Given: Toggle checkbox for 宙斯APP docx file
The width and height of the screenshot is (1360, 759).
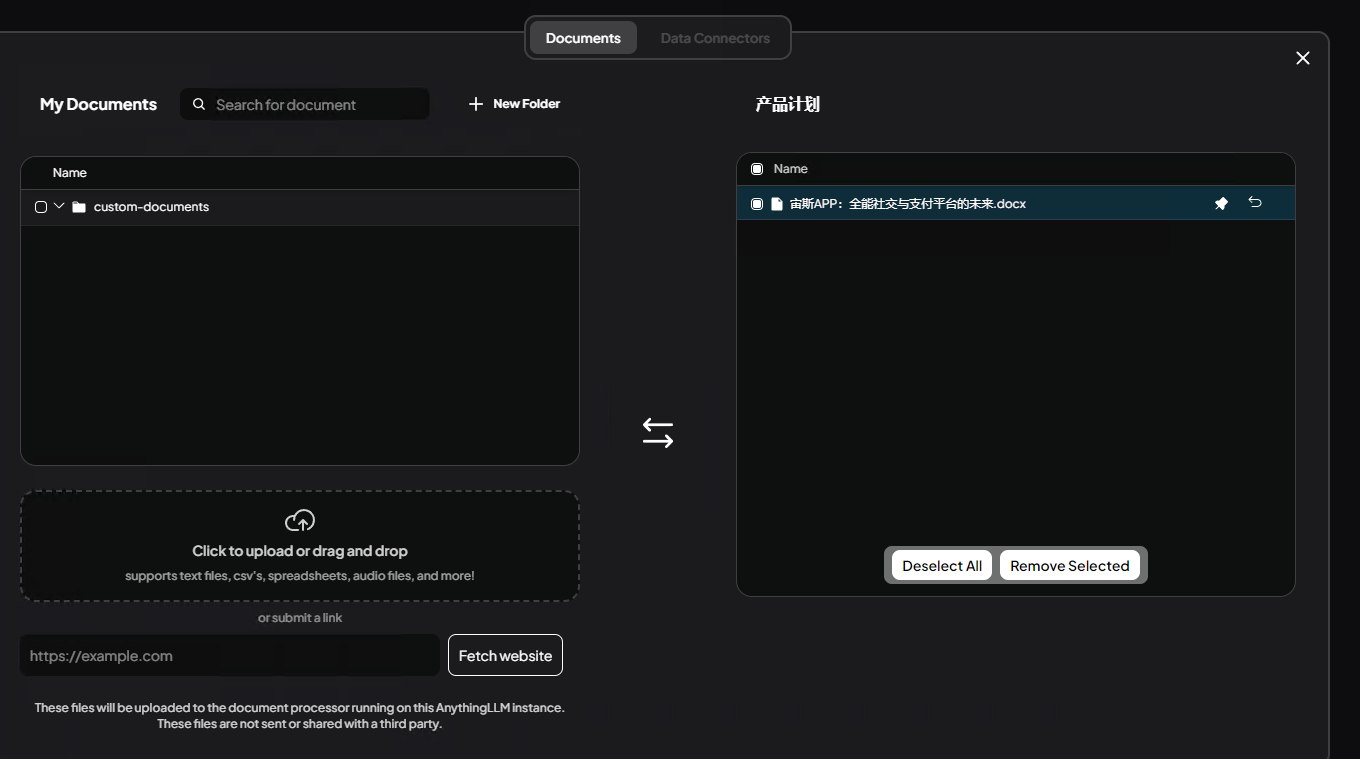Looking at the screenshot, I should (757, 204).
